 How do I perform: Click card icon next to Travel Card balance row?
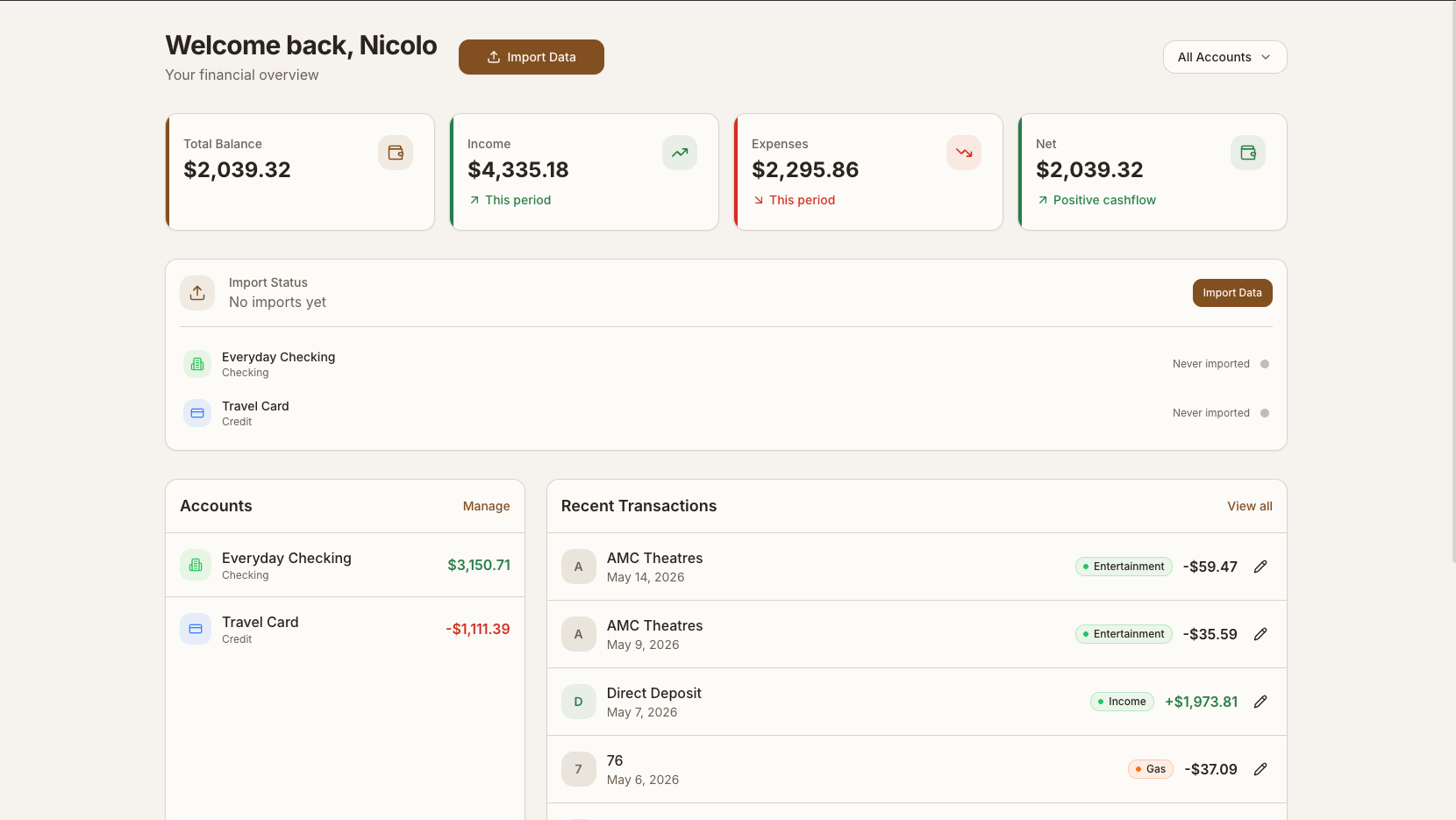196,629
